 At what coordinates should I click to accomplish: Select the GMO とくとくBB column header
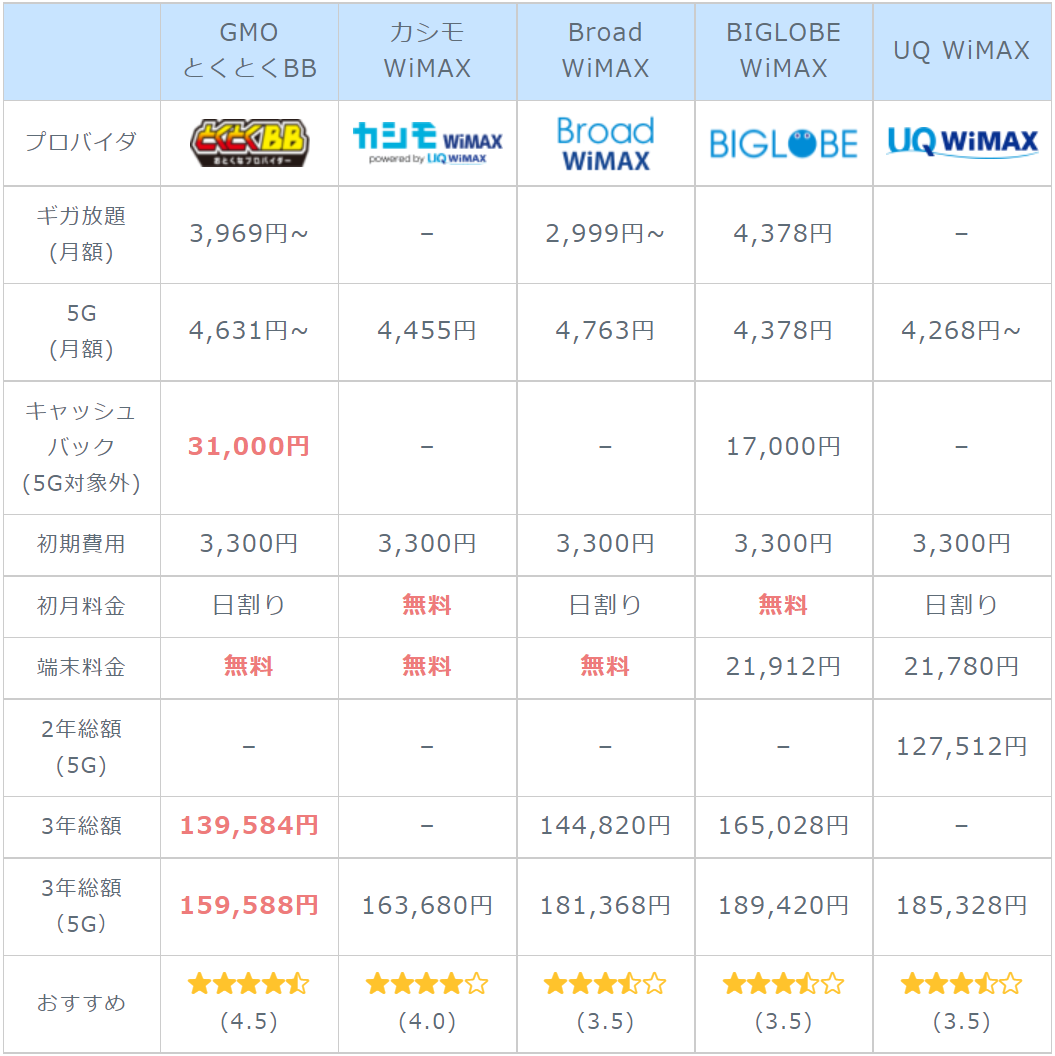(x=249, y=51)
